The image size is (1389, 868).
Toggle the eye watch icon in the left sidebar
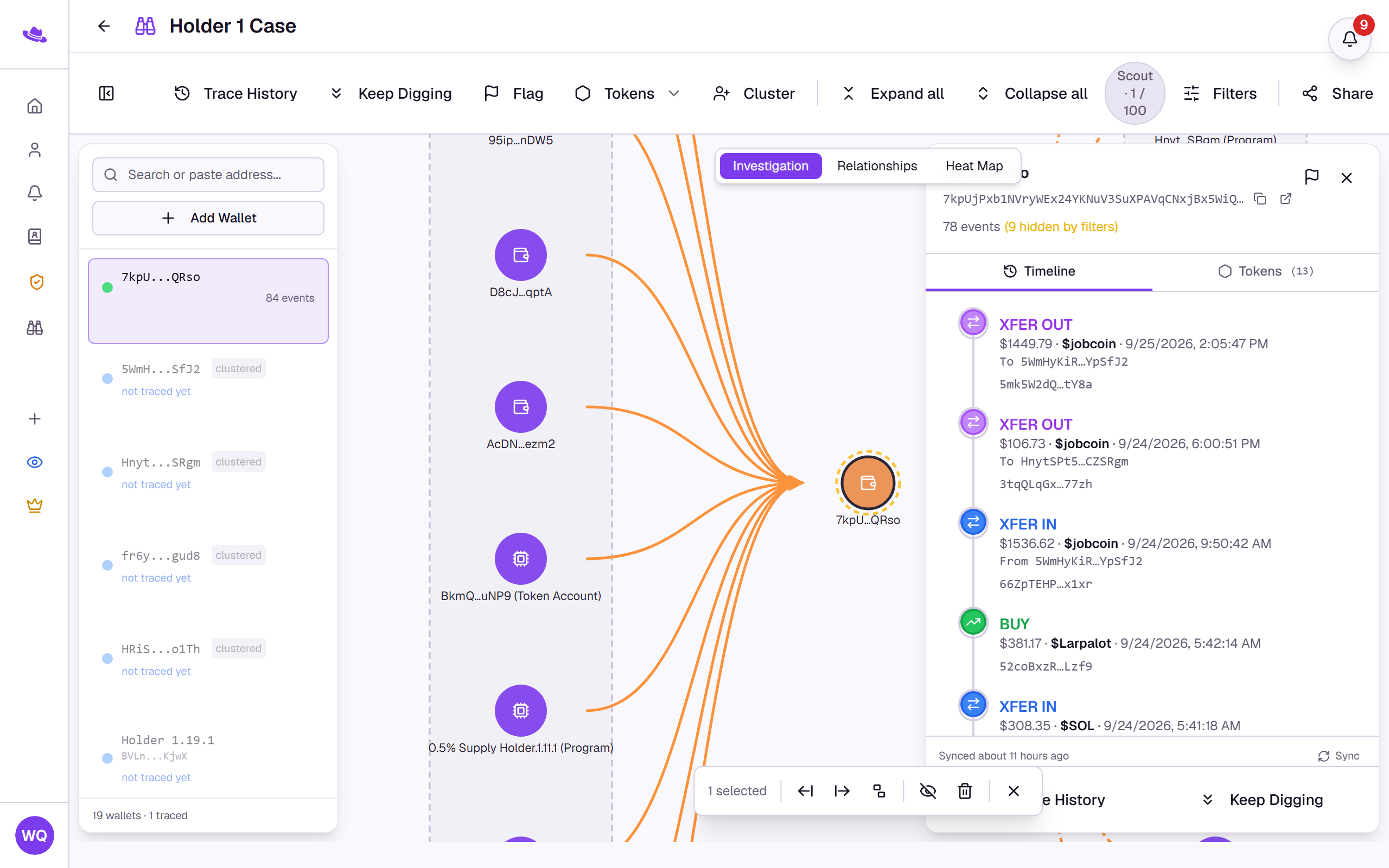[34, 462]
